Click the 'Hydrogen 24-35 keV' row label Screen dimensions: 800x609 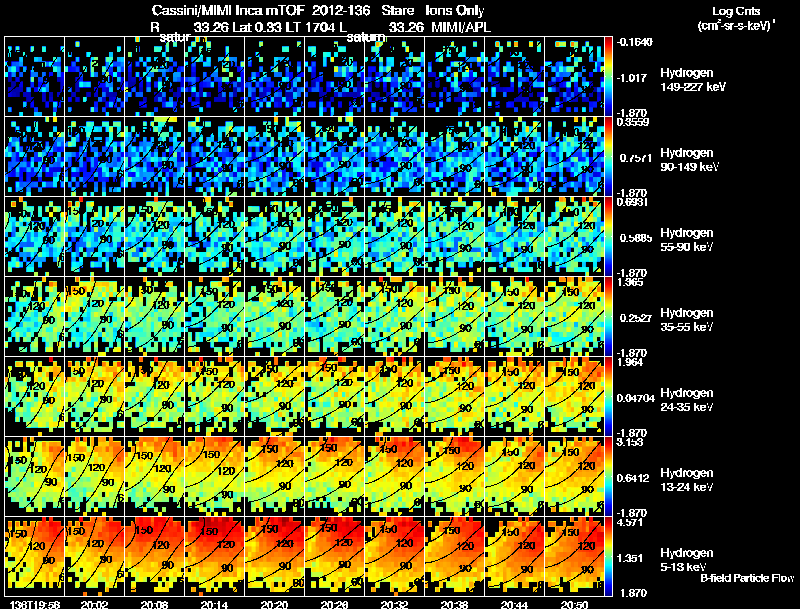click(x=687, y=400)
